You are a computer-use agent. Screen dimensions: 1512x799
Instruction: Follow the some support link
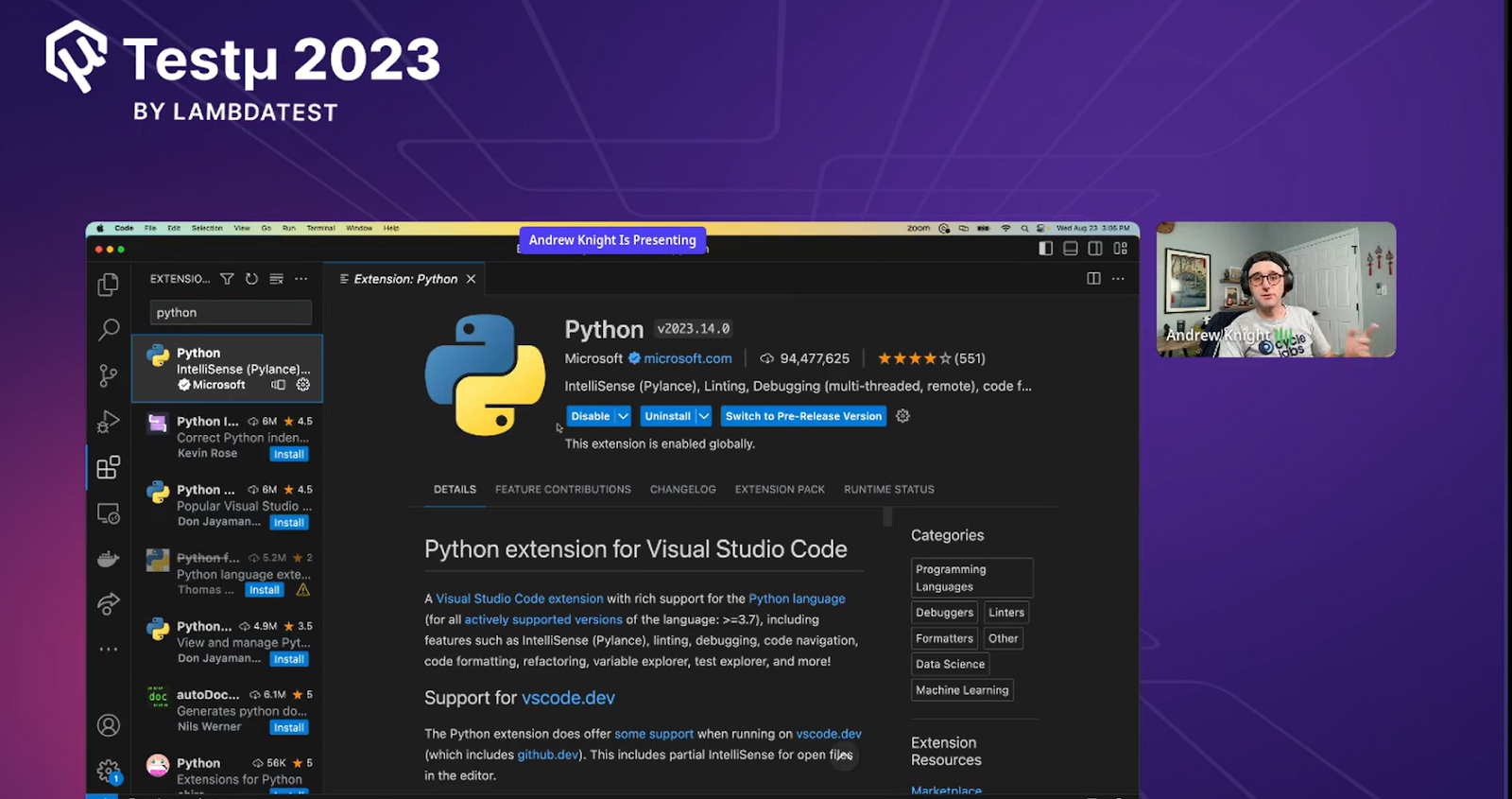pos(654,734)
